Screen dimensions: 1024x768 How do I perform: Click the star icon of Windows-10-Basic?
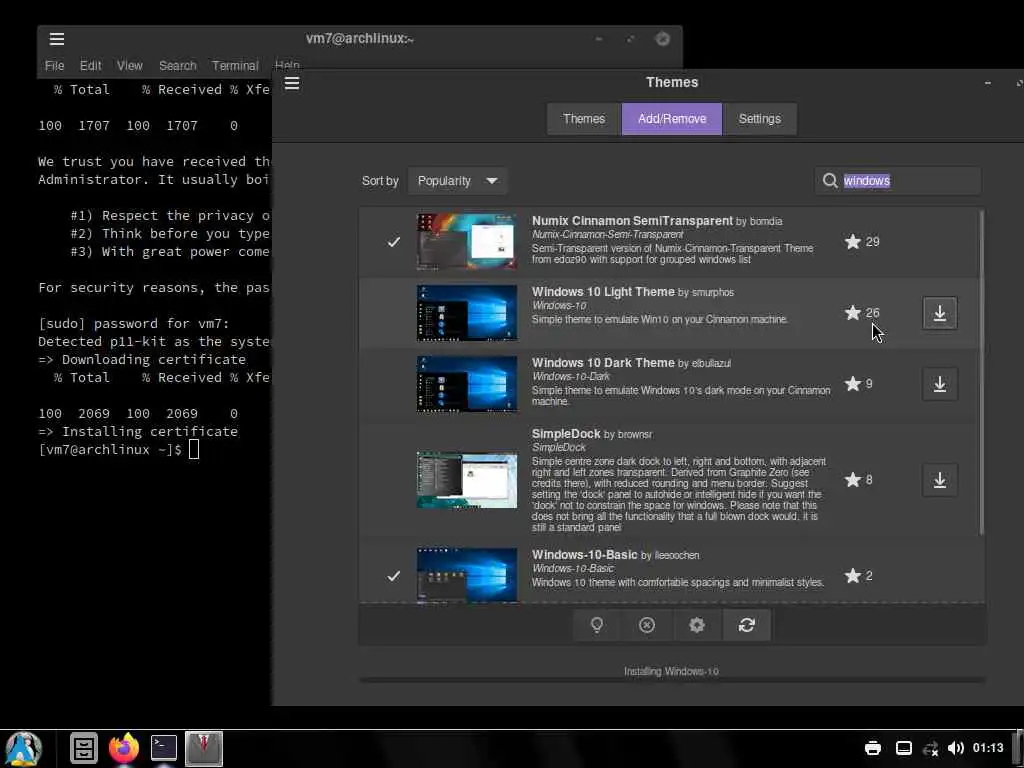click(853, 576)
